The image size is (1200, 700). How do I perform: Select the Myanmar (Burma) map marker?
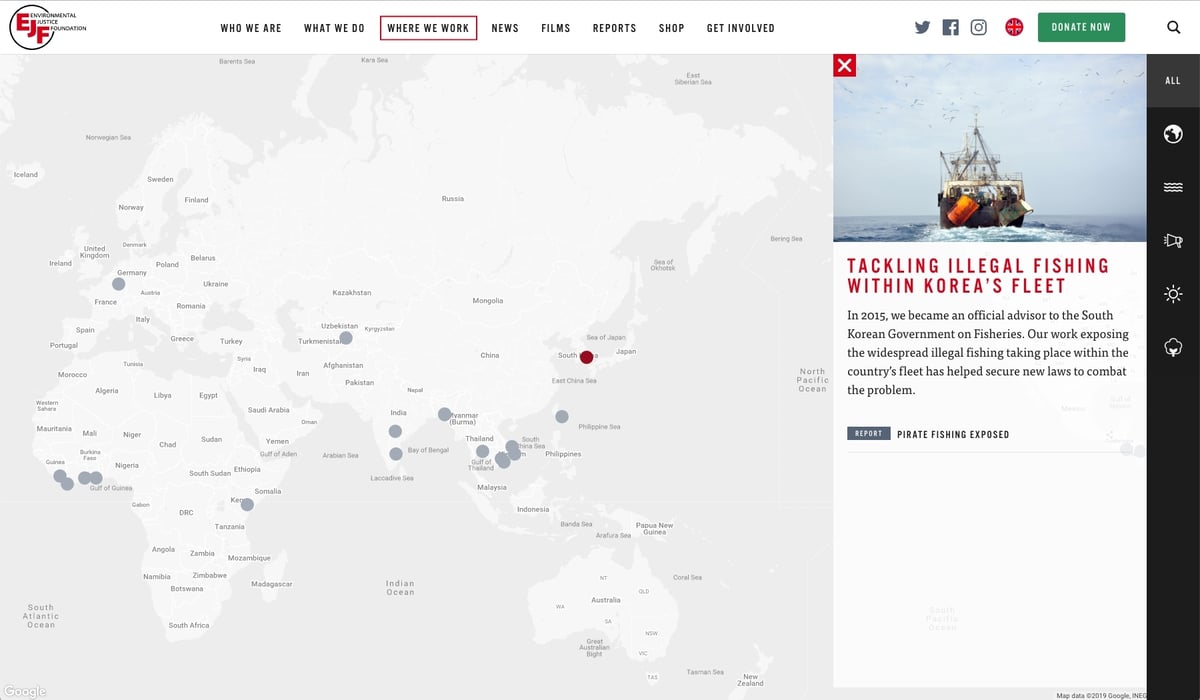(444, 414)
